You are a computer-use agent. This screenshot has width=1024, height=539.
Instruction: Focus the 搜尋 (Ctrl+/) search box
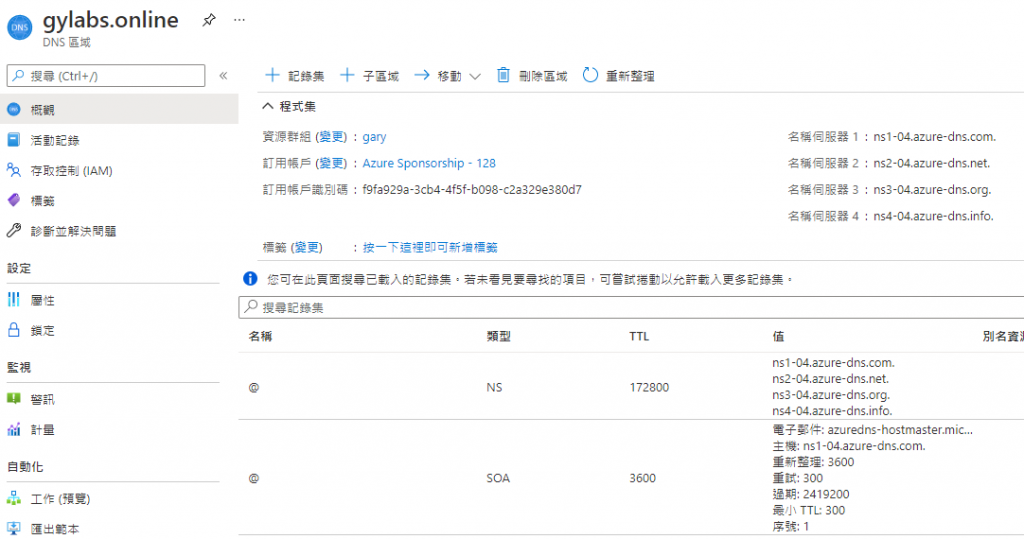click(106, 76)
